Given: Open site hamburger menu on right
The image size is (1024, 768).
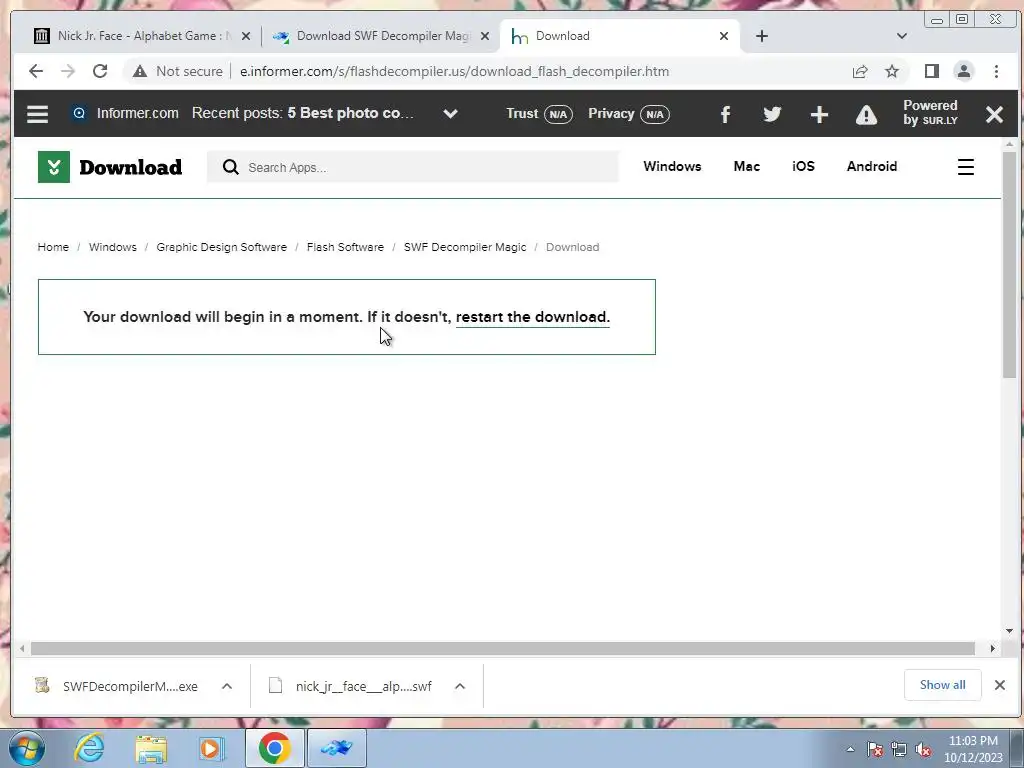Looking at the screenshot, I should pos(966,167).
